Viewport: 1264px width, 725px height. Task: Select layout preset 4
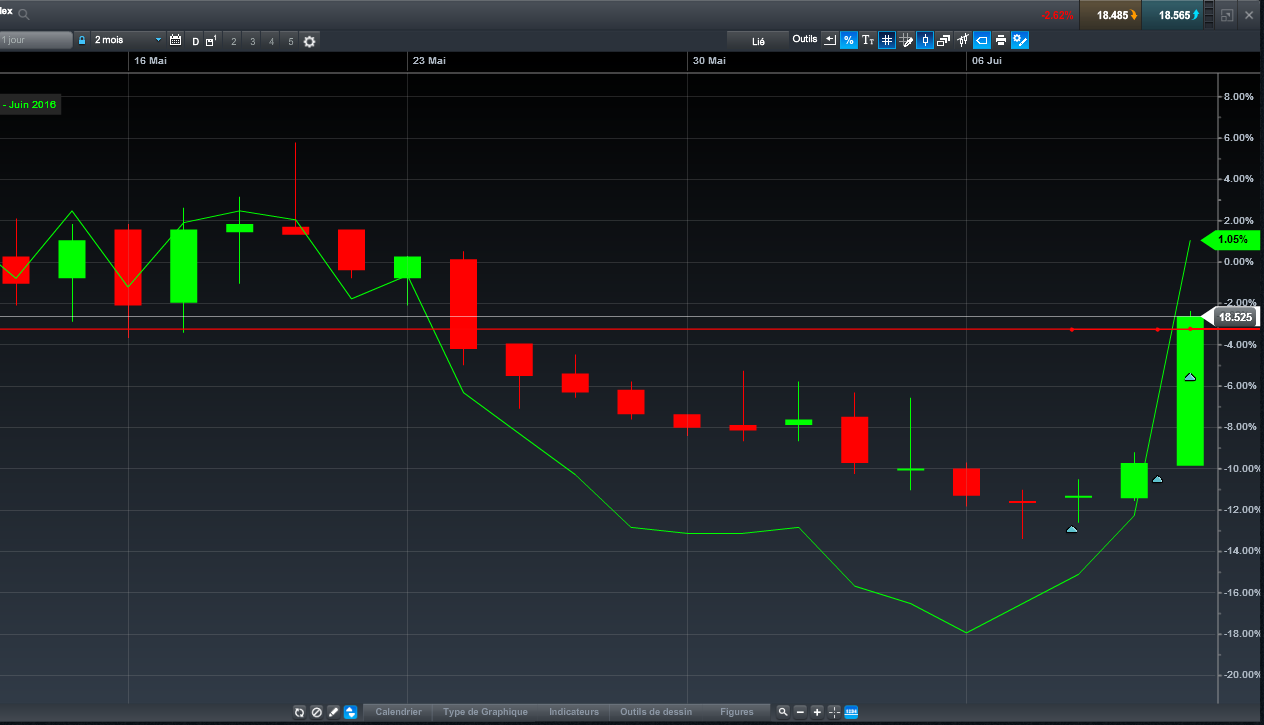pos(272,41)
